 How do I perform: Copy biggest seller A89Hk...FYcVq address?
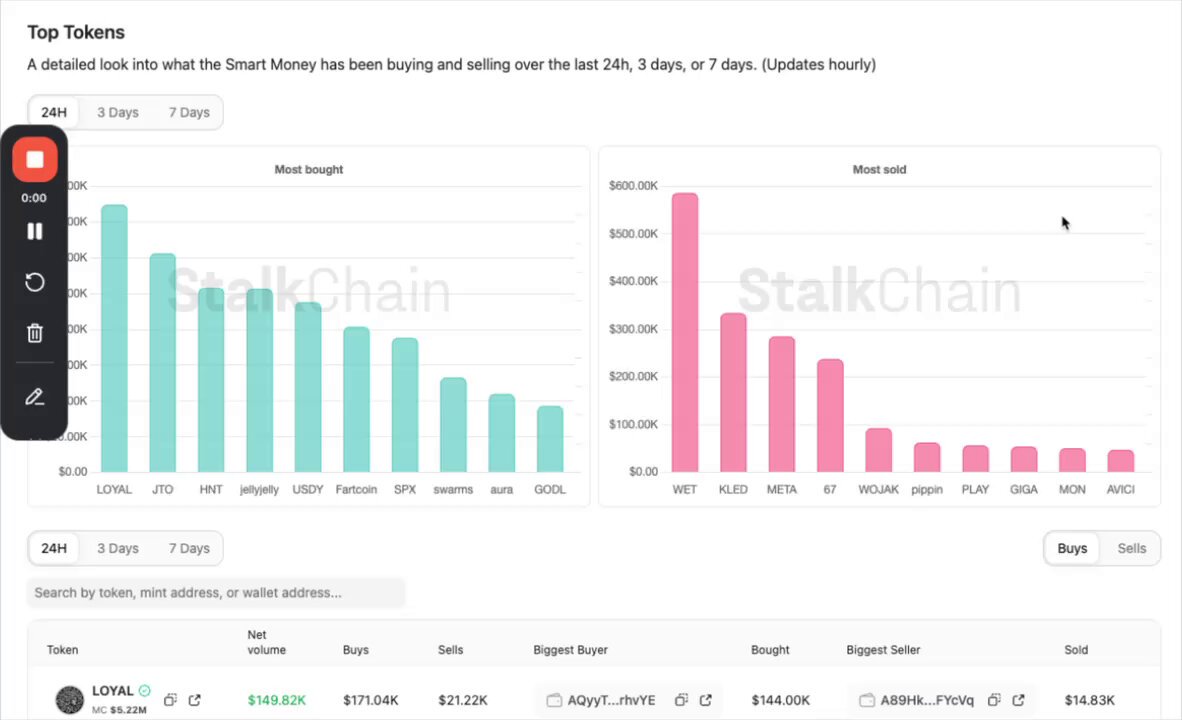(x=994, y=700)
